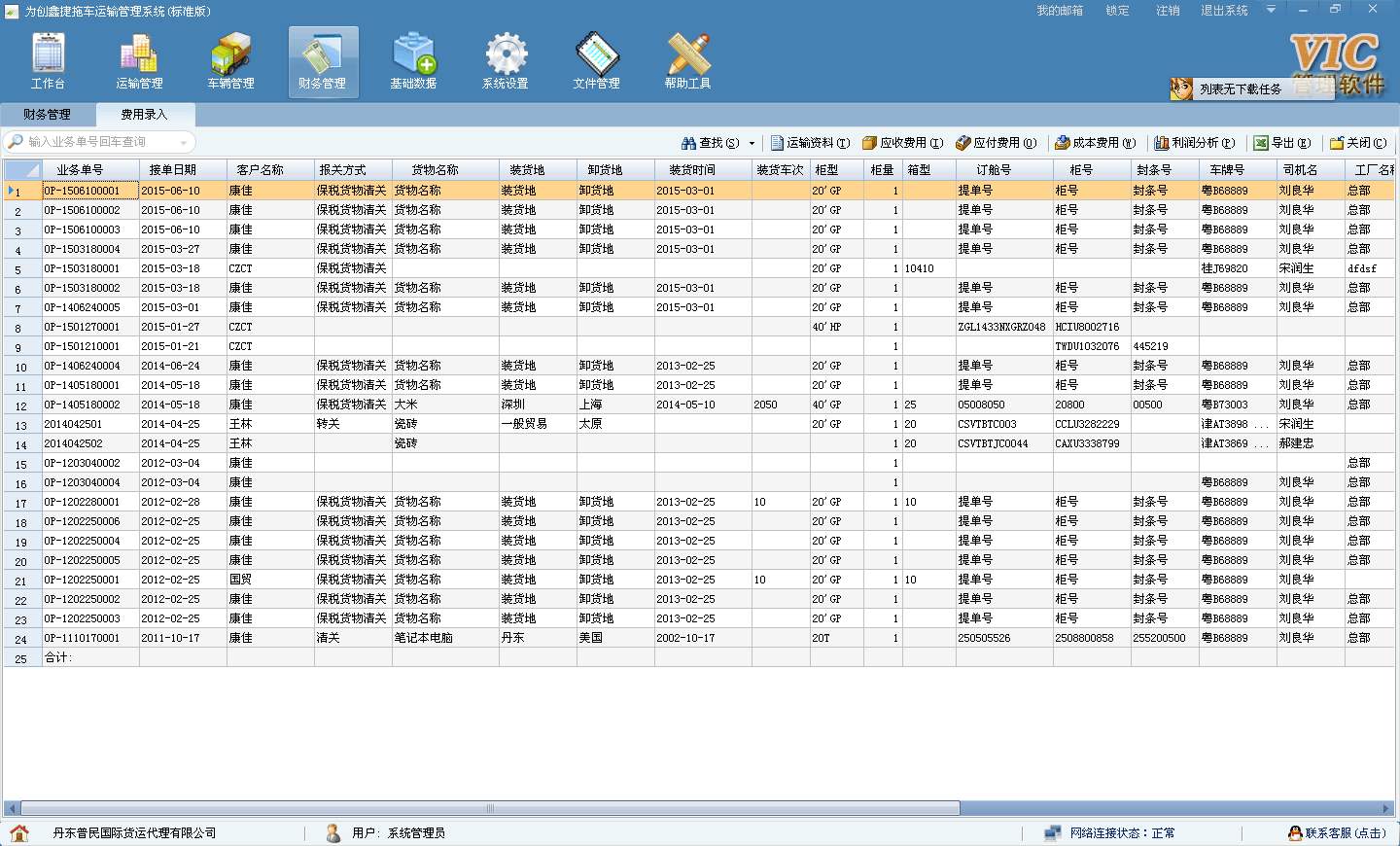
Task: Click the horizontal scrollbar right arrow
Action: (x=1386, y=808)
